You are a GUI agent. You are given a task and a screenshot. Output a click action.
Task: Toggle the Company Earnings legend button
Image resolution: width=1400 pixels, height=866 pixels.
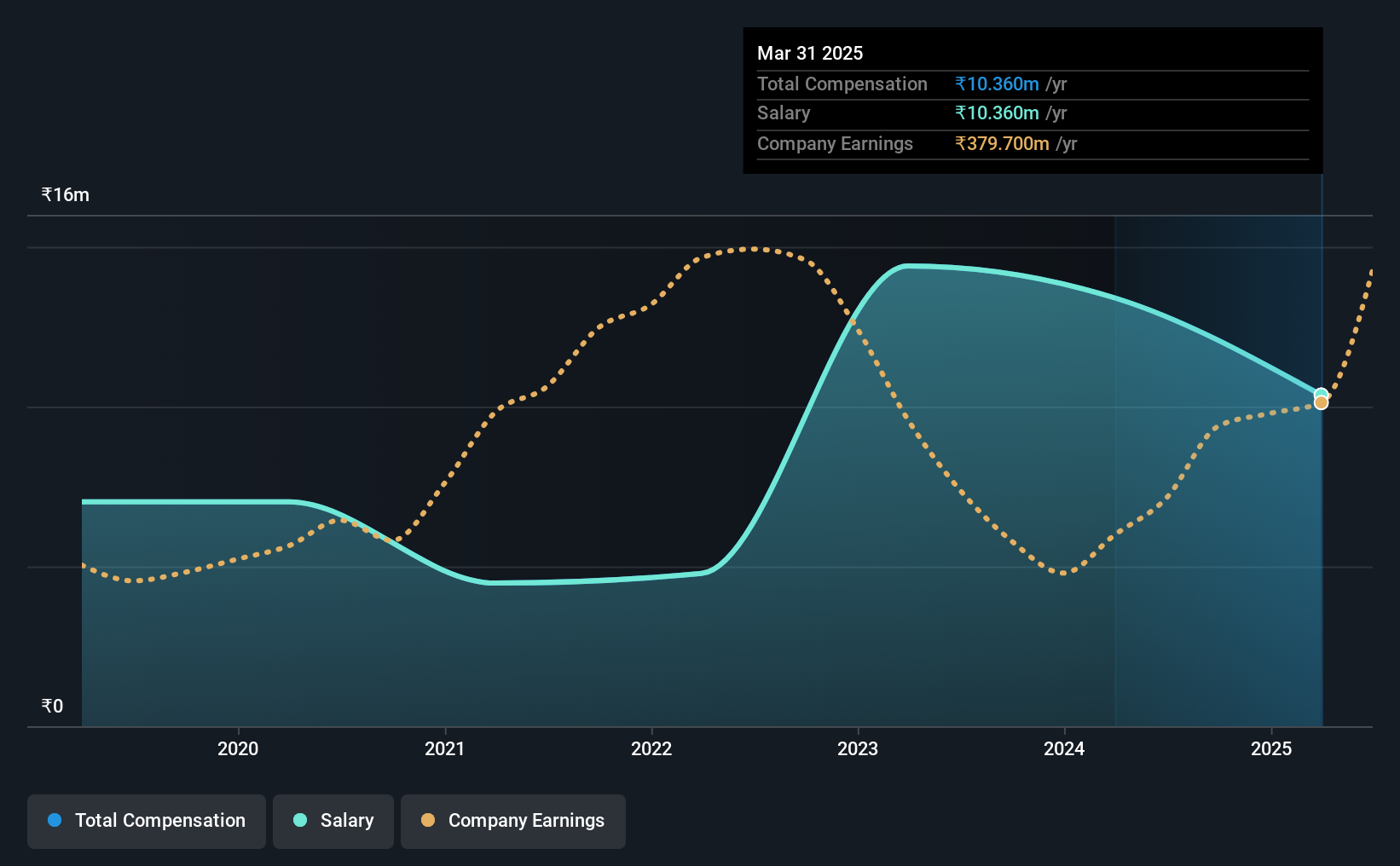click(x=513, y=821)
